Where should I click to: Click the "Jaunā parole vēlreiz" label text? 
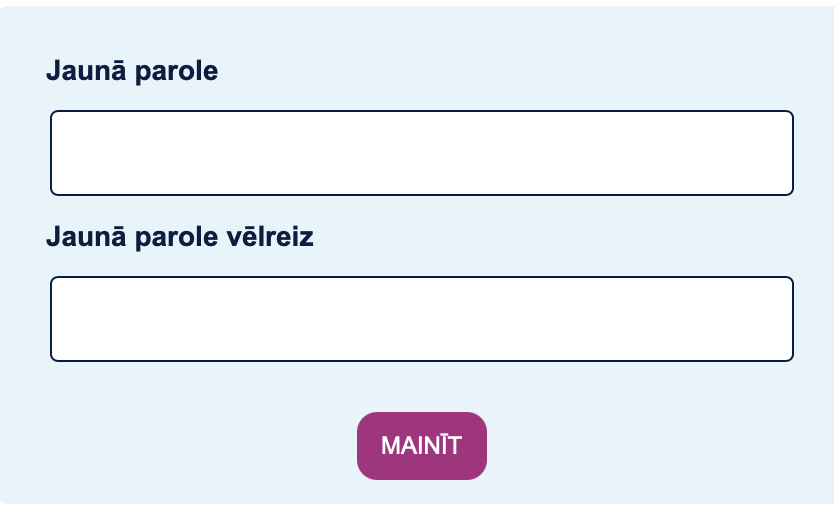180,237
